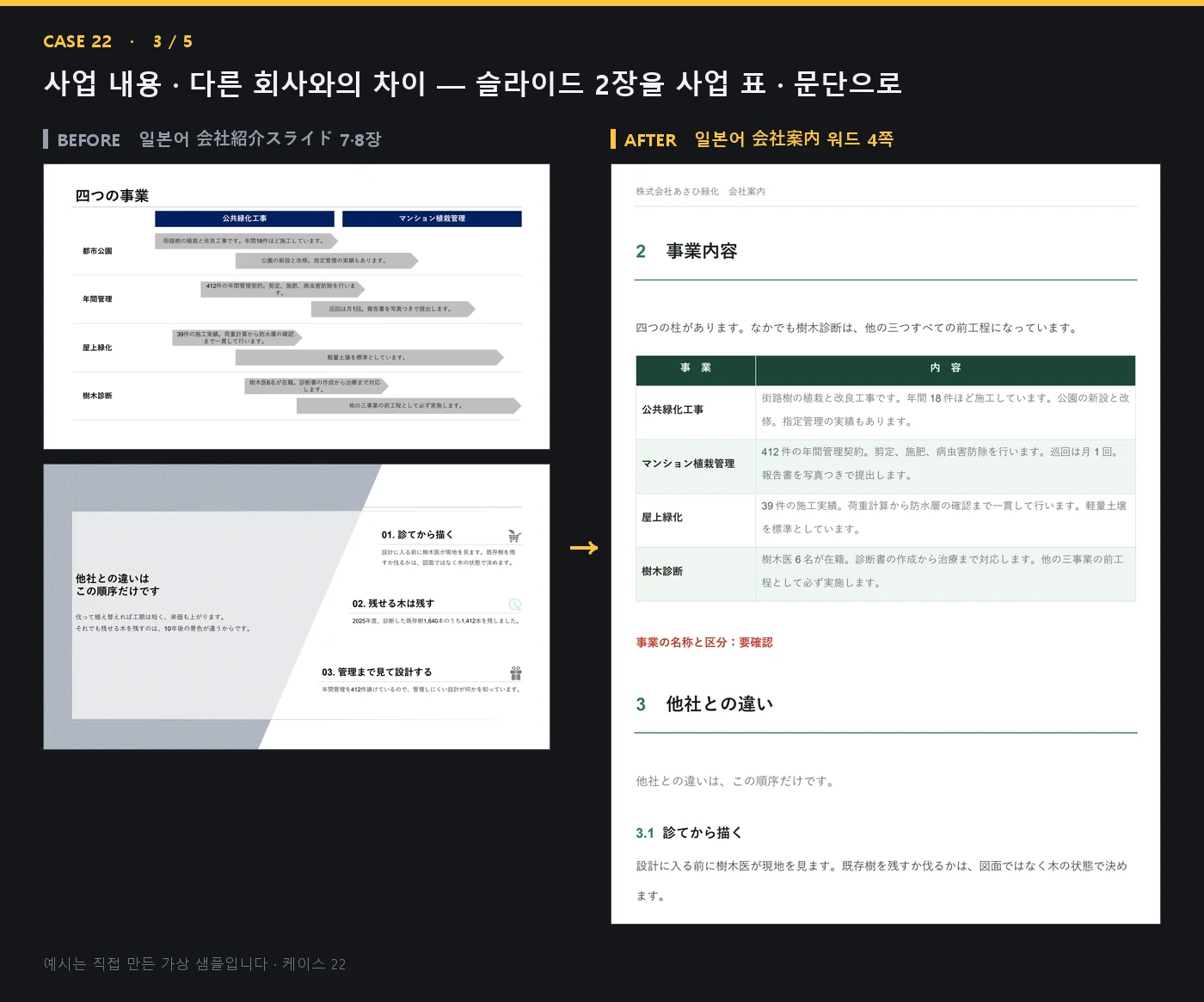Screen dimensions: 1204x1002
Task: Select the footer note 예시는 직접 만든 가상 샘플입니다
Action: click(x=194, y=964)
